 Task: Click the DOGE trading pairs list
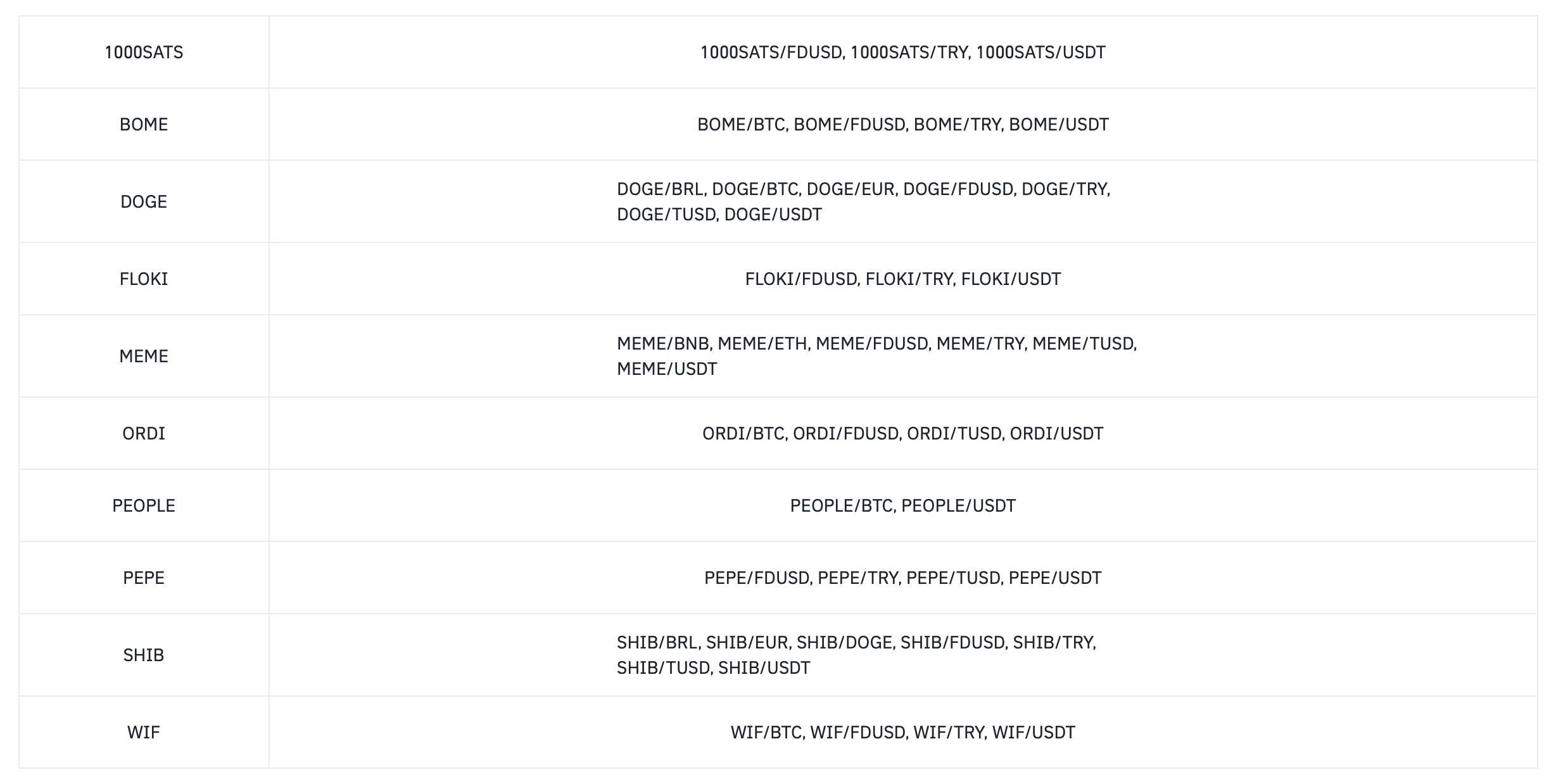coord(863,201)
